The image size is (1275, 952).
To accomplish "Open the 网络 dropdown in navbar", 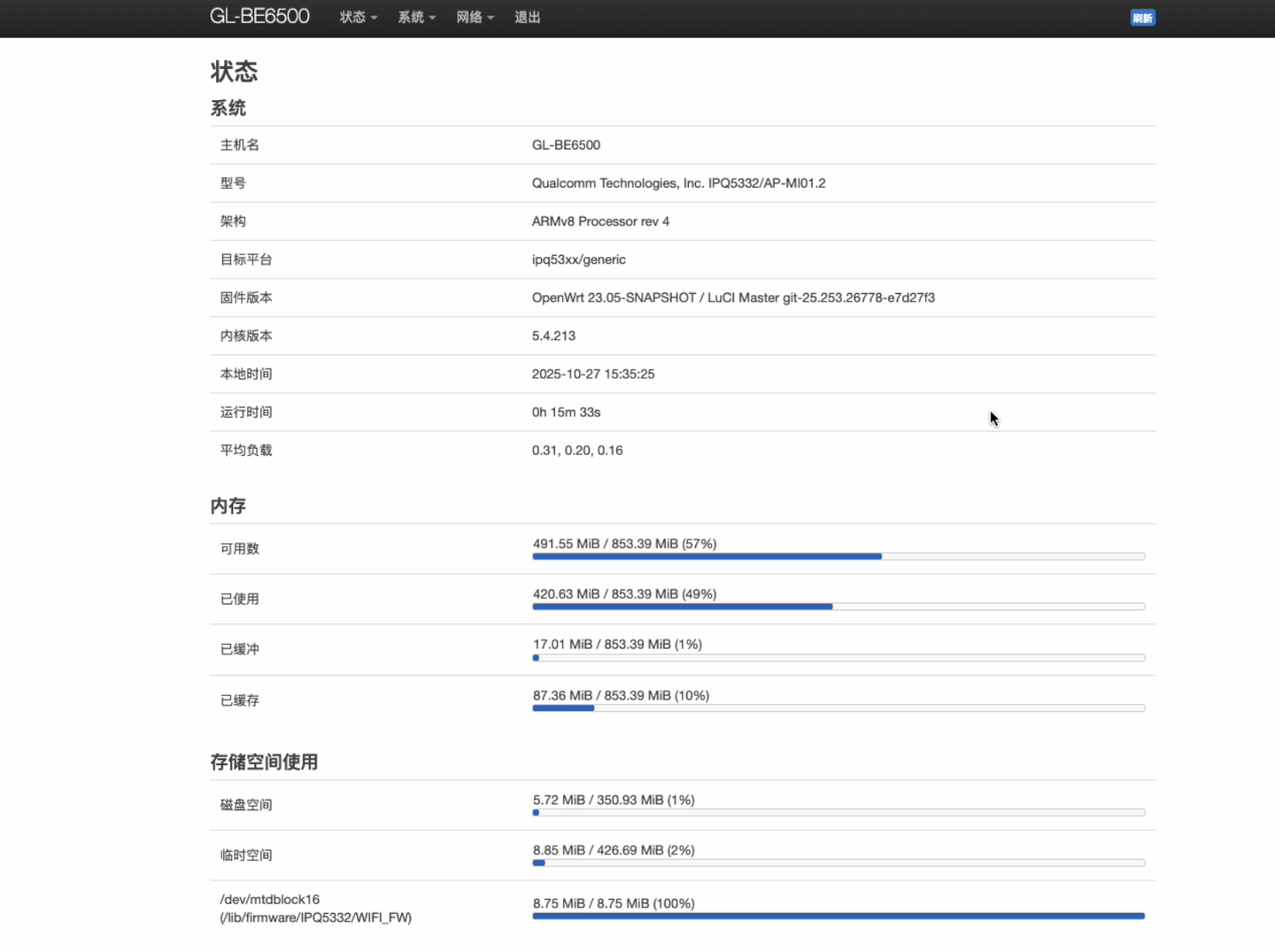I will tap(475, 17).
